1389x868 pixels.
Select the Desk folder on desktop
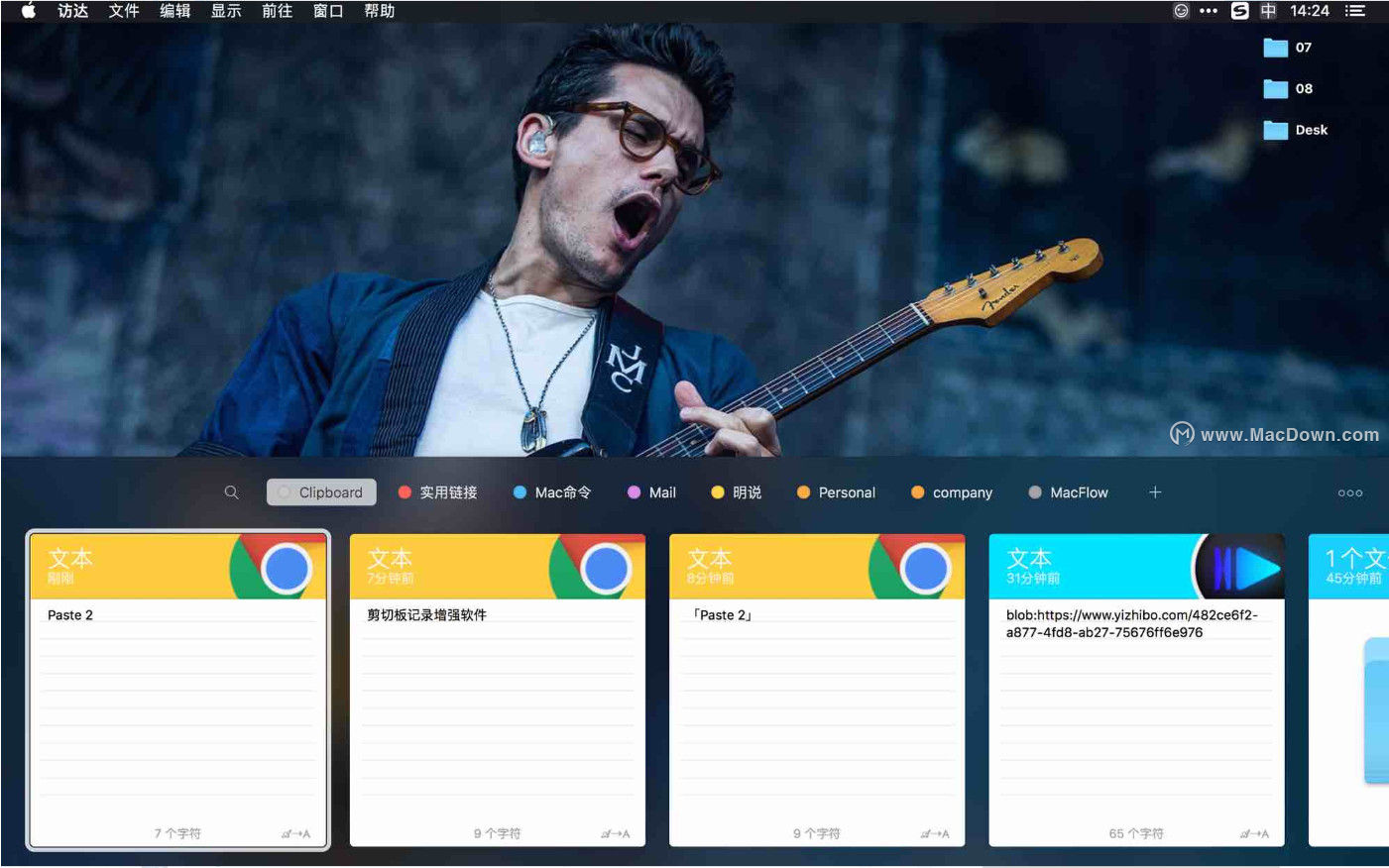tap(1296, 130)
